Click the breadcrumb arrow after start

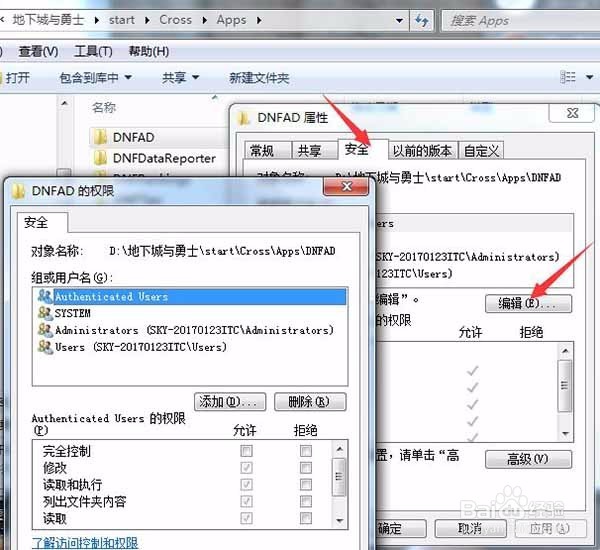[x=147, y=20]
